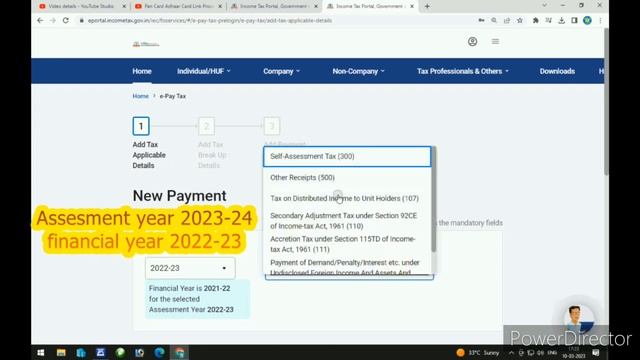Click the page vertical scrollbar

[x=606, y=102]
